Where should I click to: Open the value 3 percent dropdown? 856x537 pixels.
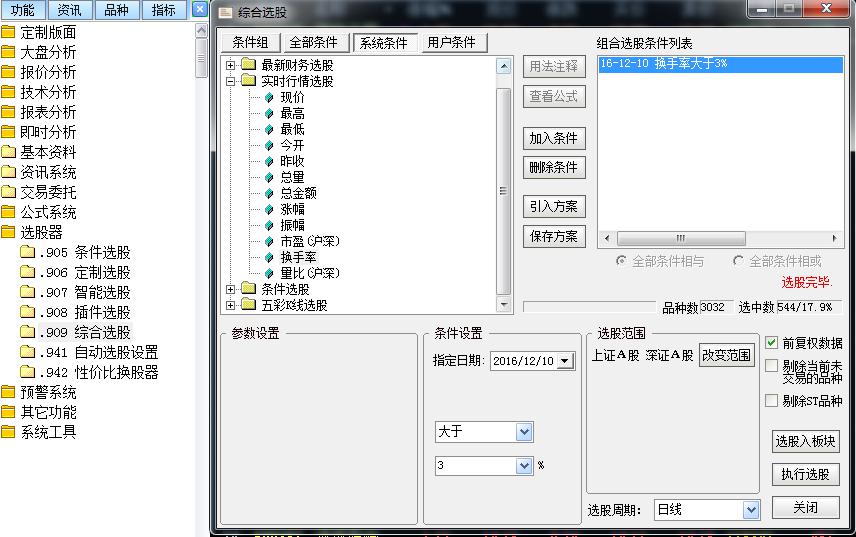click(x=524, y=466)
